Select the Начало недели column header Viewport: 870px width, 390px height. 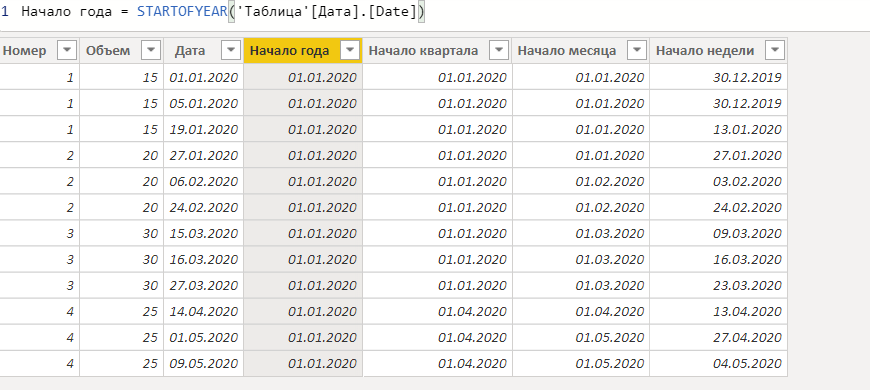[719, 50]
